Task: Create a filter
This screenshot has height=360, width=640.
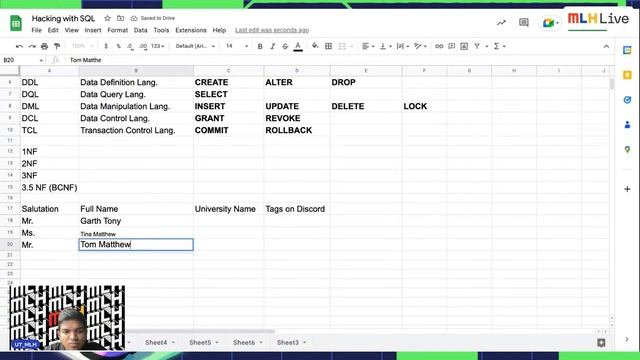Action: (x=477, y=47)
